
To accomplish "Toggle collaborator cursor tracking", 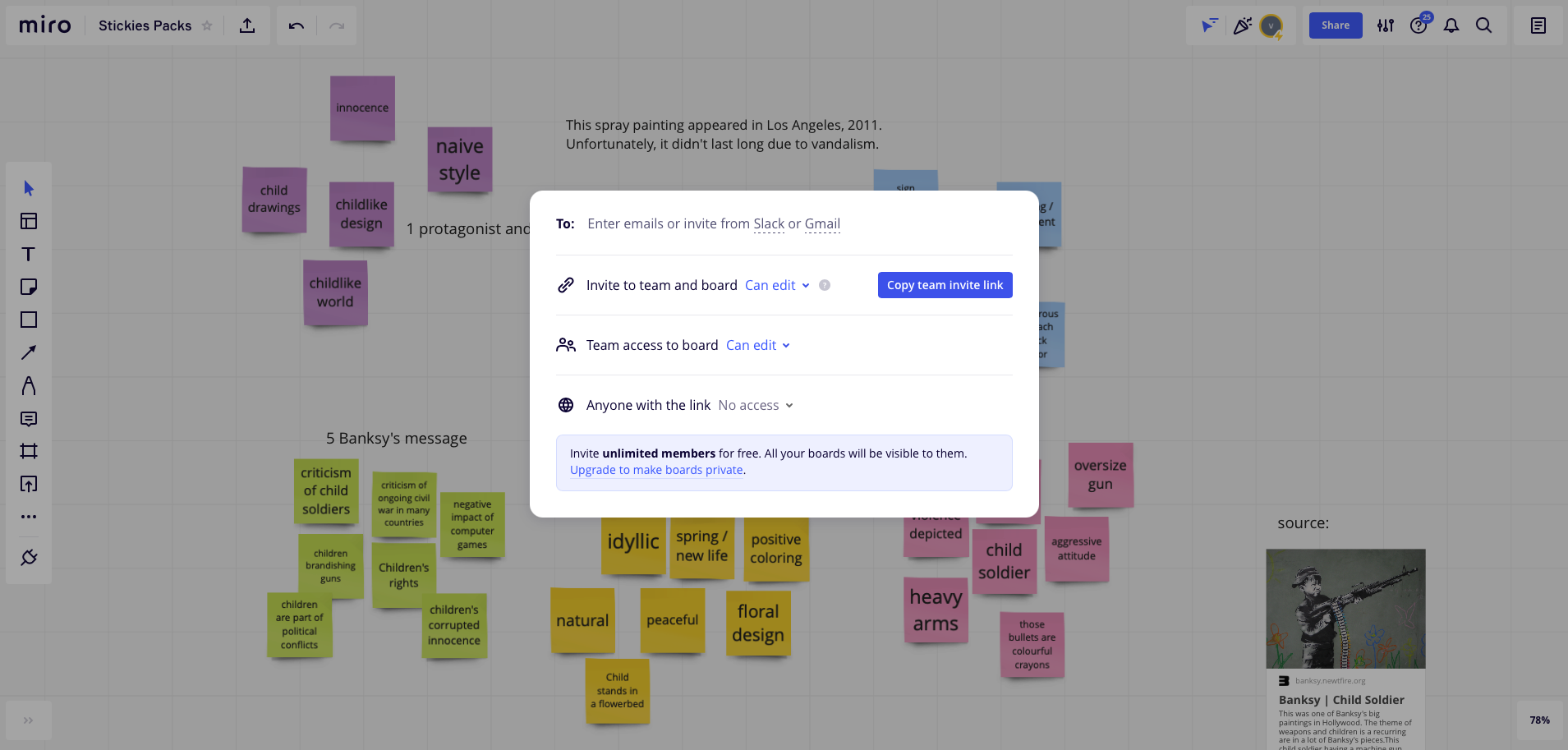I will coord(1207,25).
